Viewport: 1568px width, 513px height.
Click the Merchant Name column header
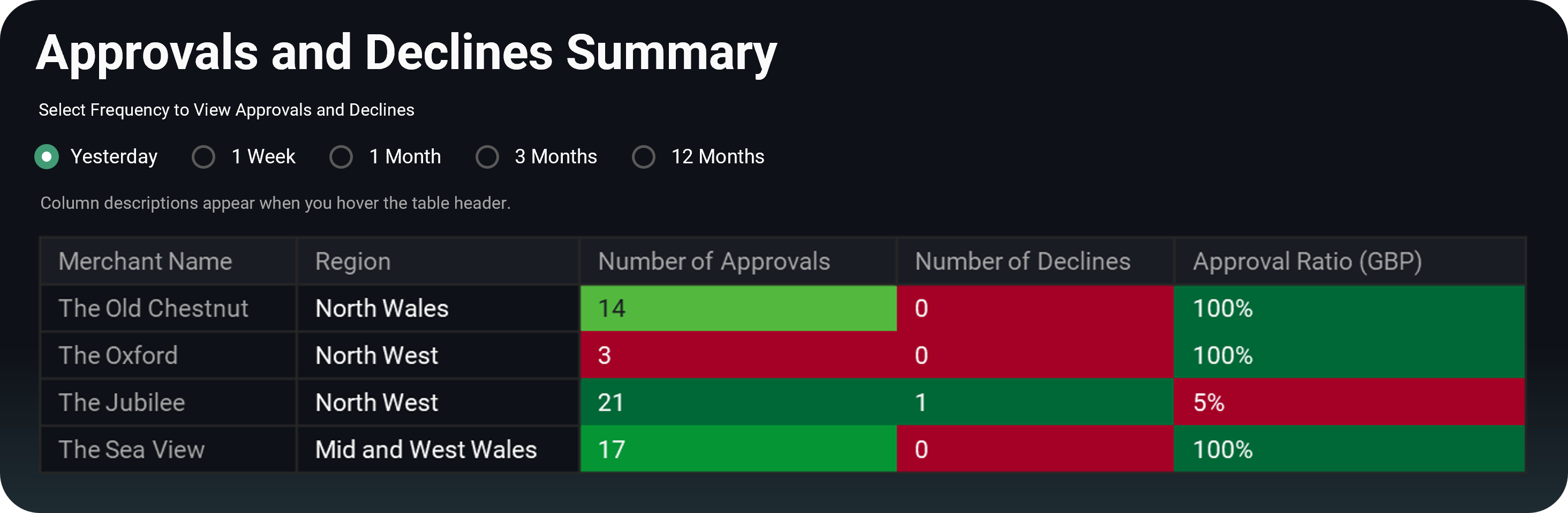click(146, 261)
